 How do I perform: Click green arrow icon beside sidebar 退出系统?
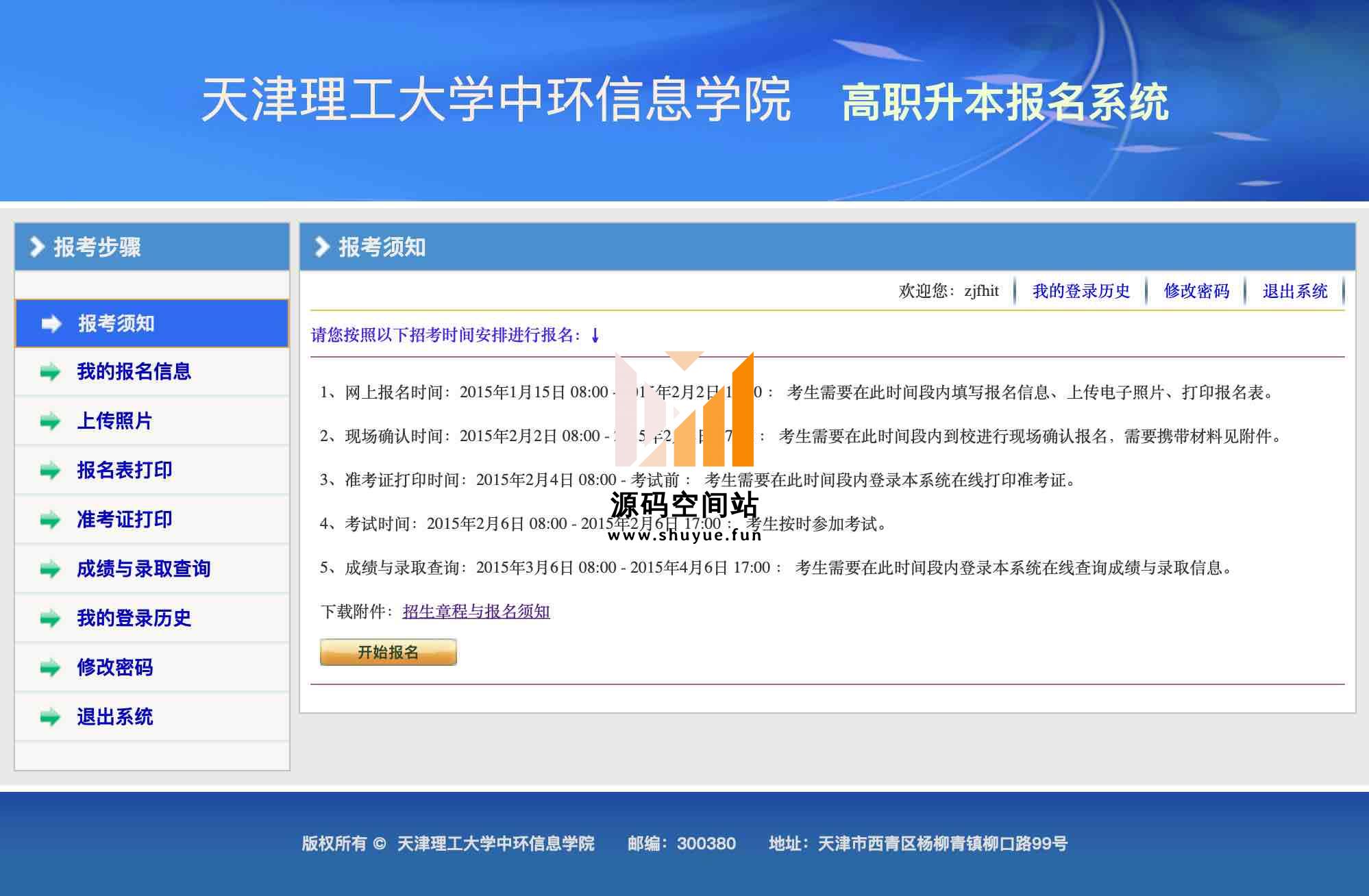click(x=50, y=717)
